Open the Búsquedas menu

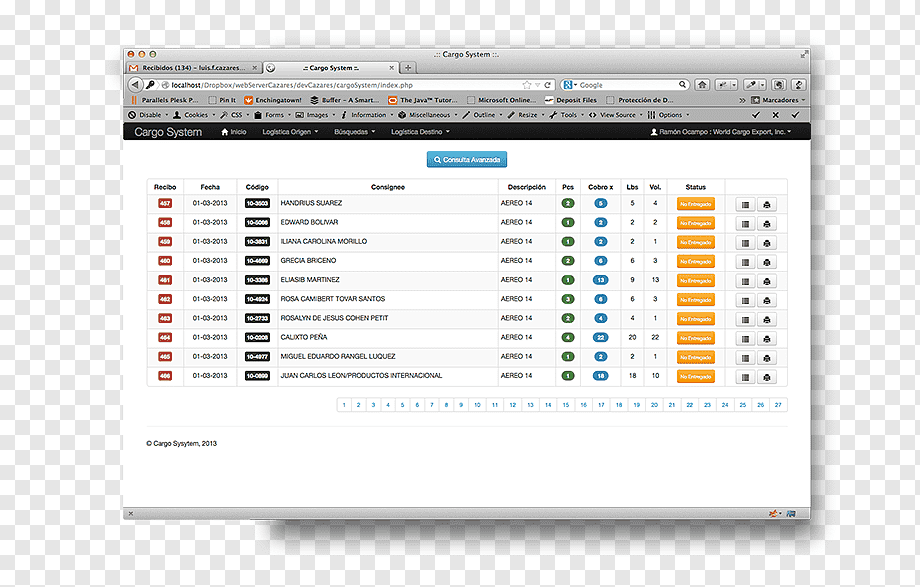(354, 132)
